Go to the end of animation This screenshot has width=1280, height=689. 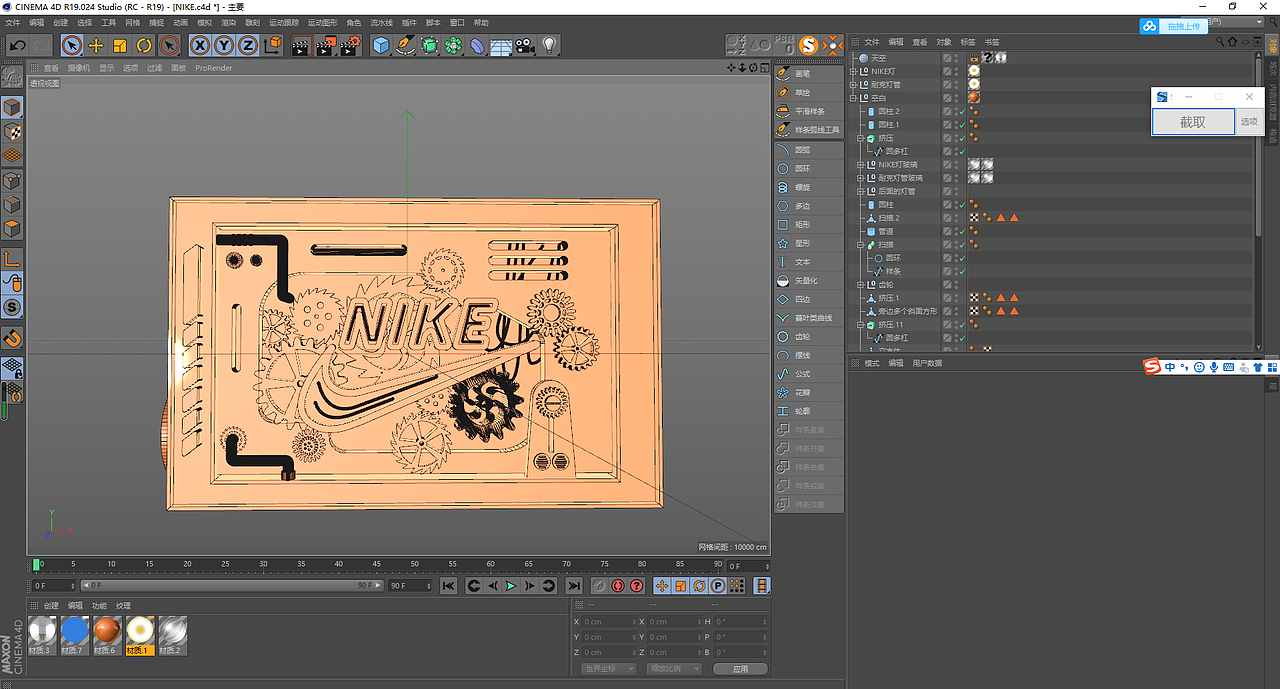click(x=573, y=586)
